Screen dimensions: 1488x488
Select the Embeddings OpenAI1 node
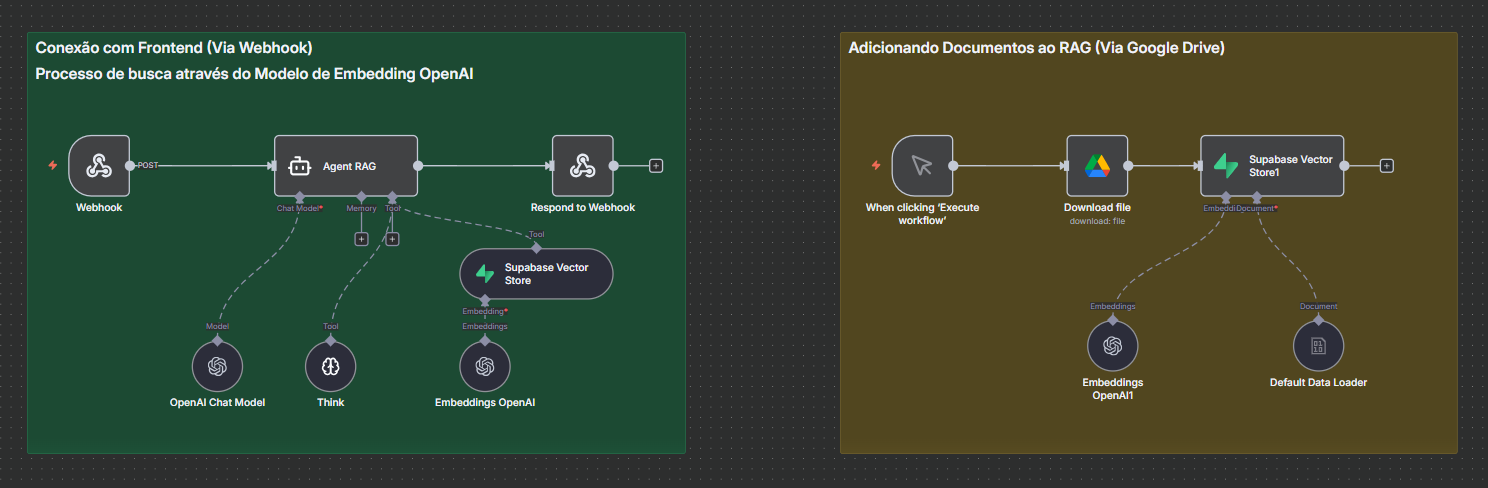click(1112, 346)
